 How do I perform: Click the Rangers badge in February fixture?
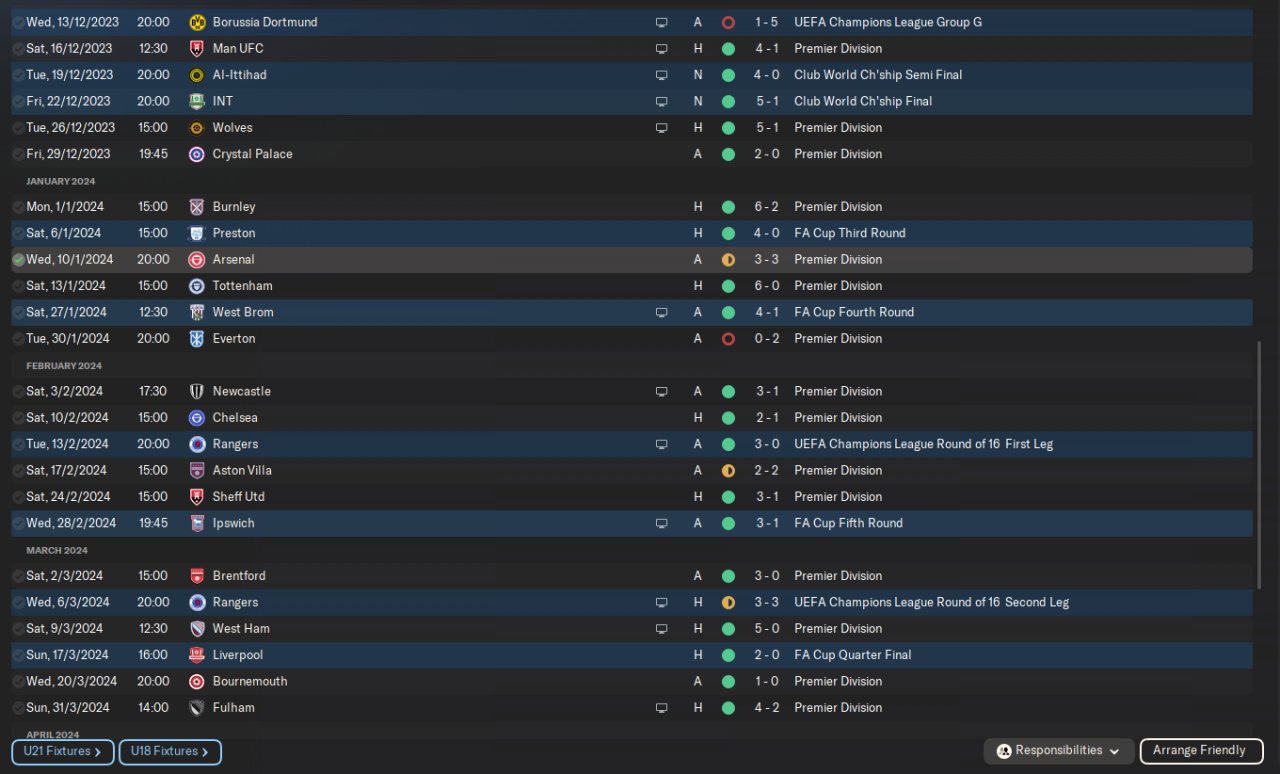pos(197,444)
